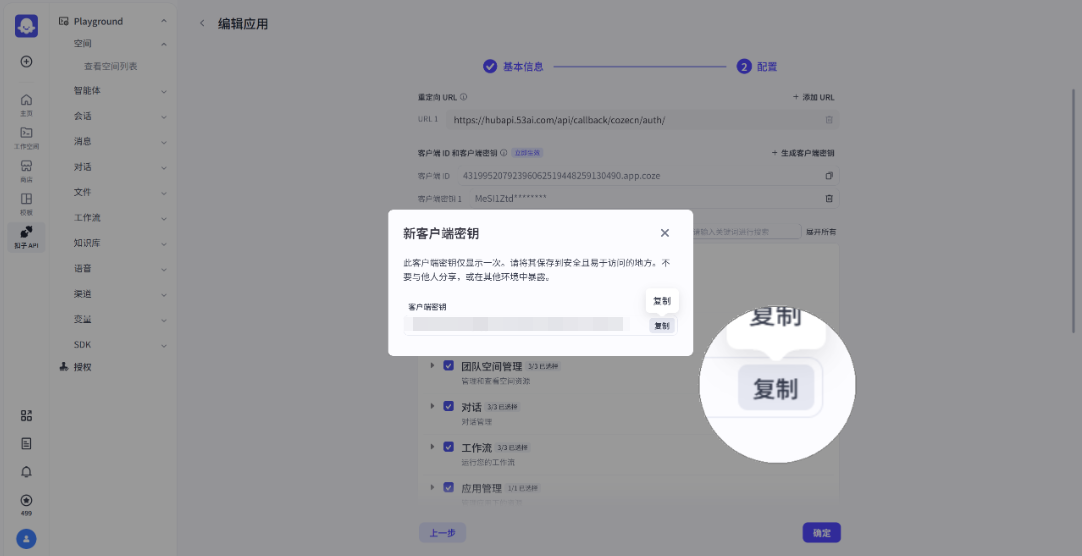Open 查看空间列表 in the menu
Viewport: 1082px width, 556px height.
click(x=110, y=66)
